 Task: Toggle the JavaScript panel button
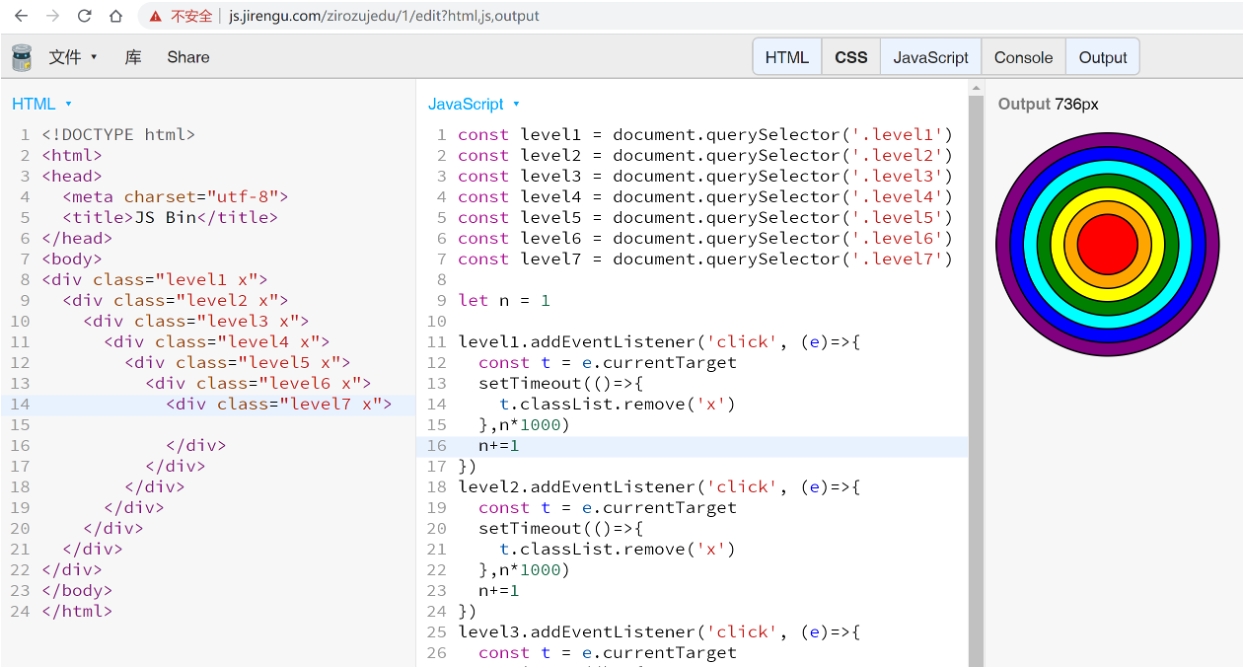coord(930,57)
